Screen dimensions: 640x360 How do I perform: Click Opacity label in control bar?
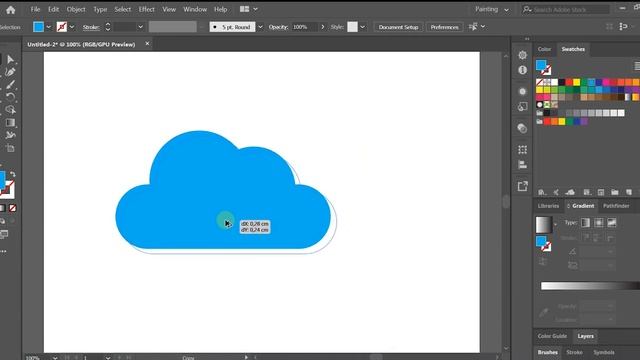[278, 27]
